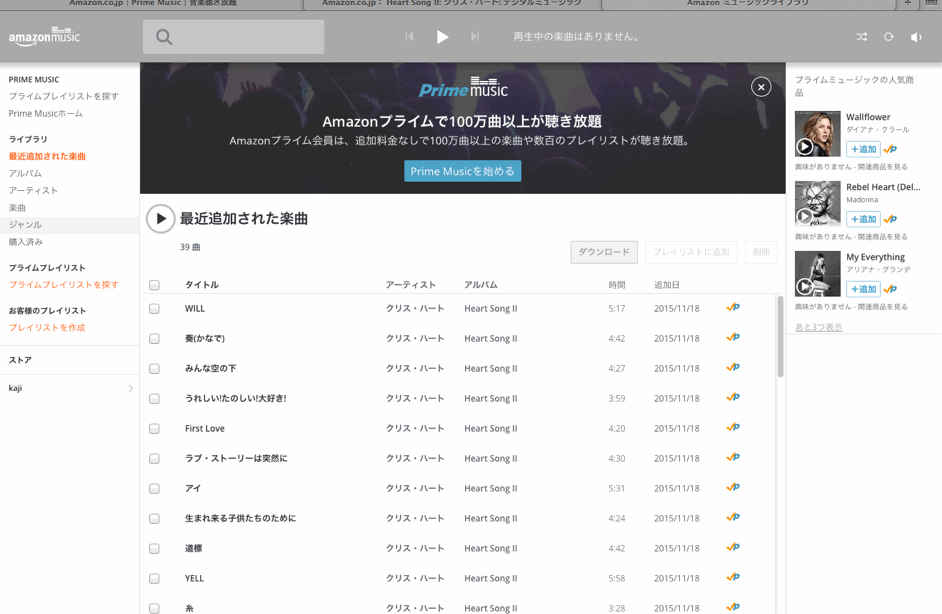Image resolution: width=942 pixels, height=614 pixels.
Task: Add Wallflower with the +追加 button
Action: tap(863, 149)
